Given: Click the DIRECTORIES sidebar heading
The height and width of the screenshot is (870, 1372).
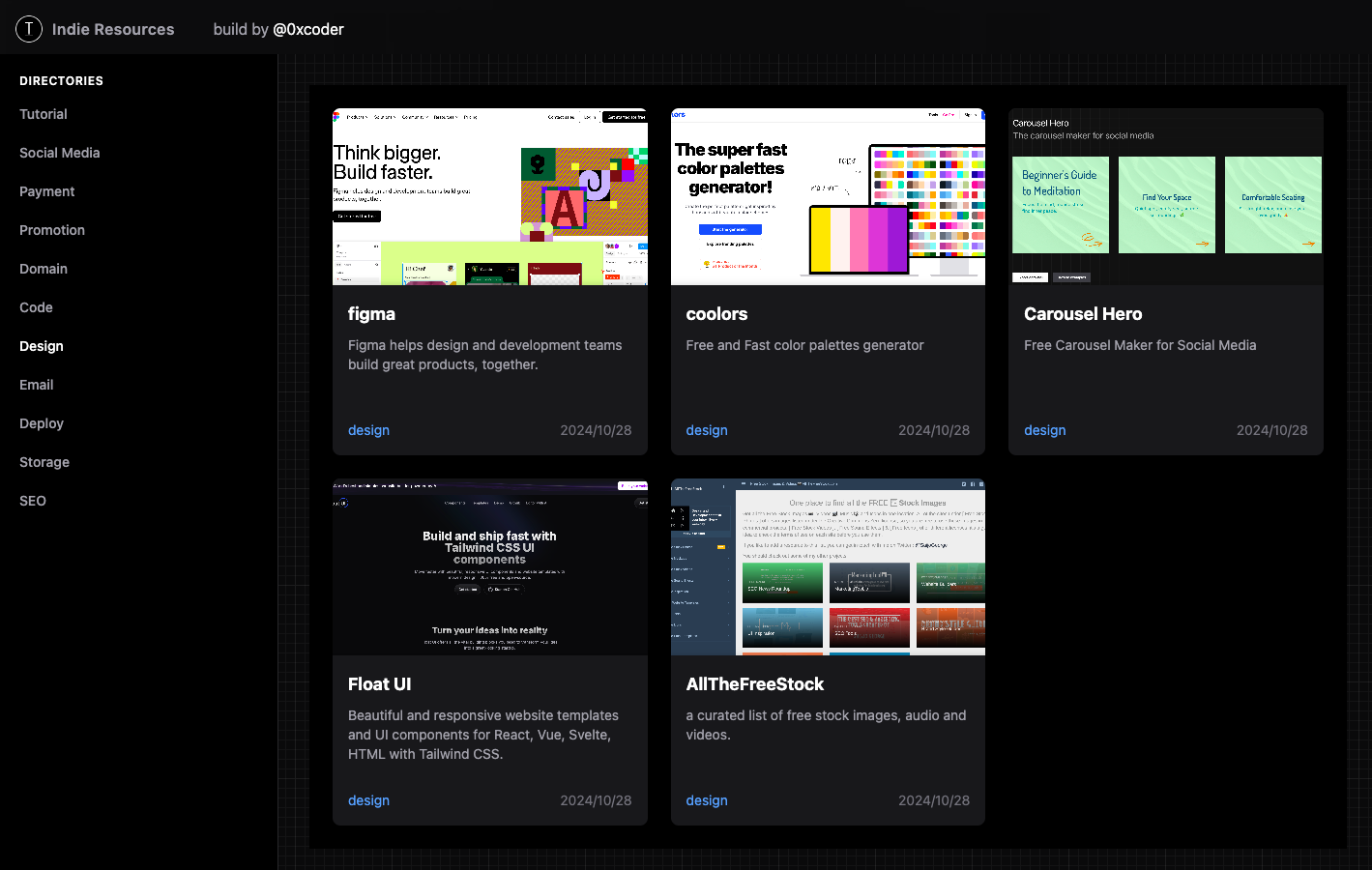Looking at the screenshot, I should click(61, 81).
